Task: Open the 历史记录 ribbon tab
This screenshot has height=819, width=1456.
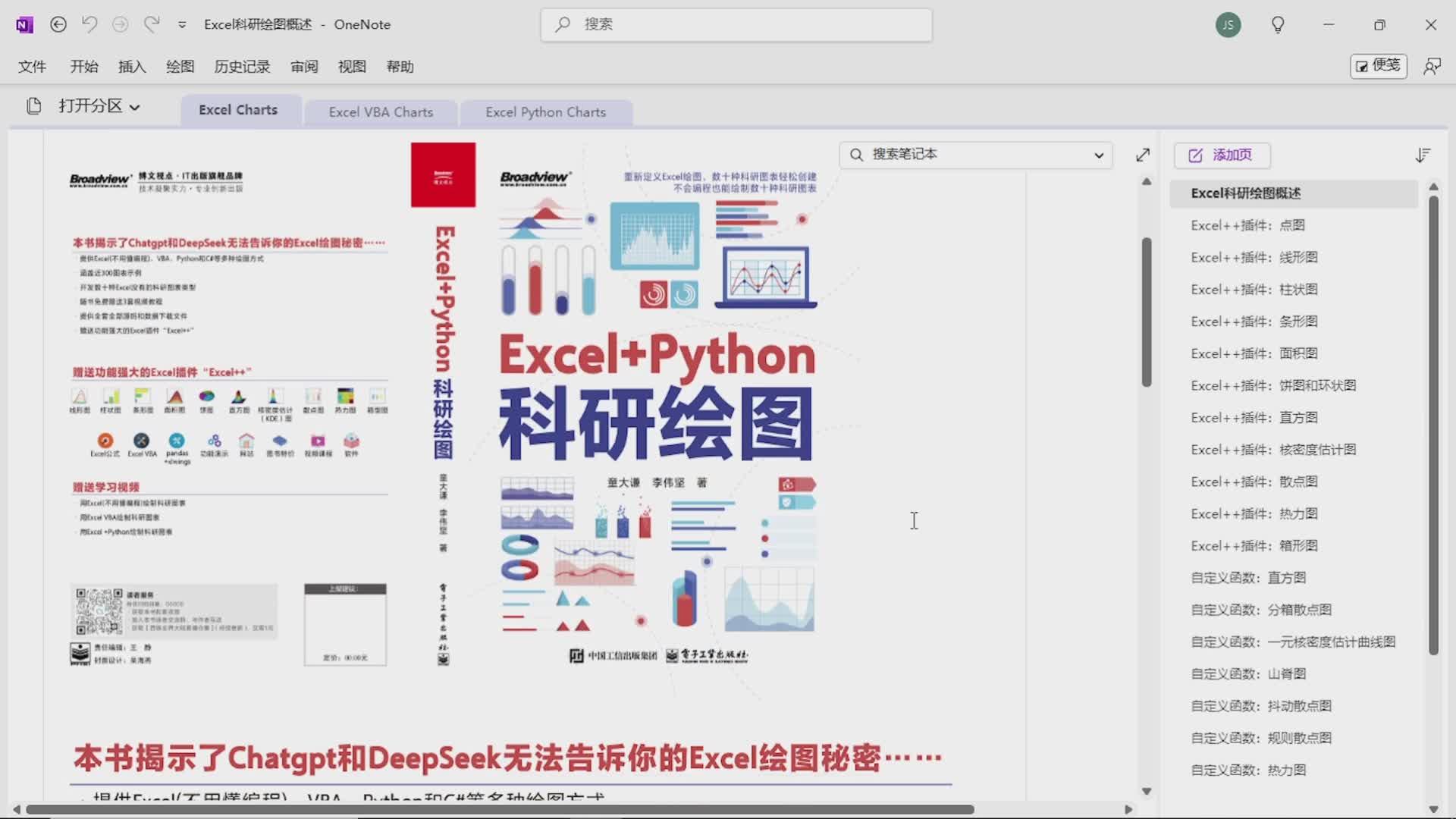Action: (242, 67)
